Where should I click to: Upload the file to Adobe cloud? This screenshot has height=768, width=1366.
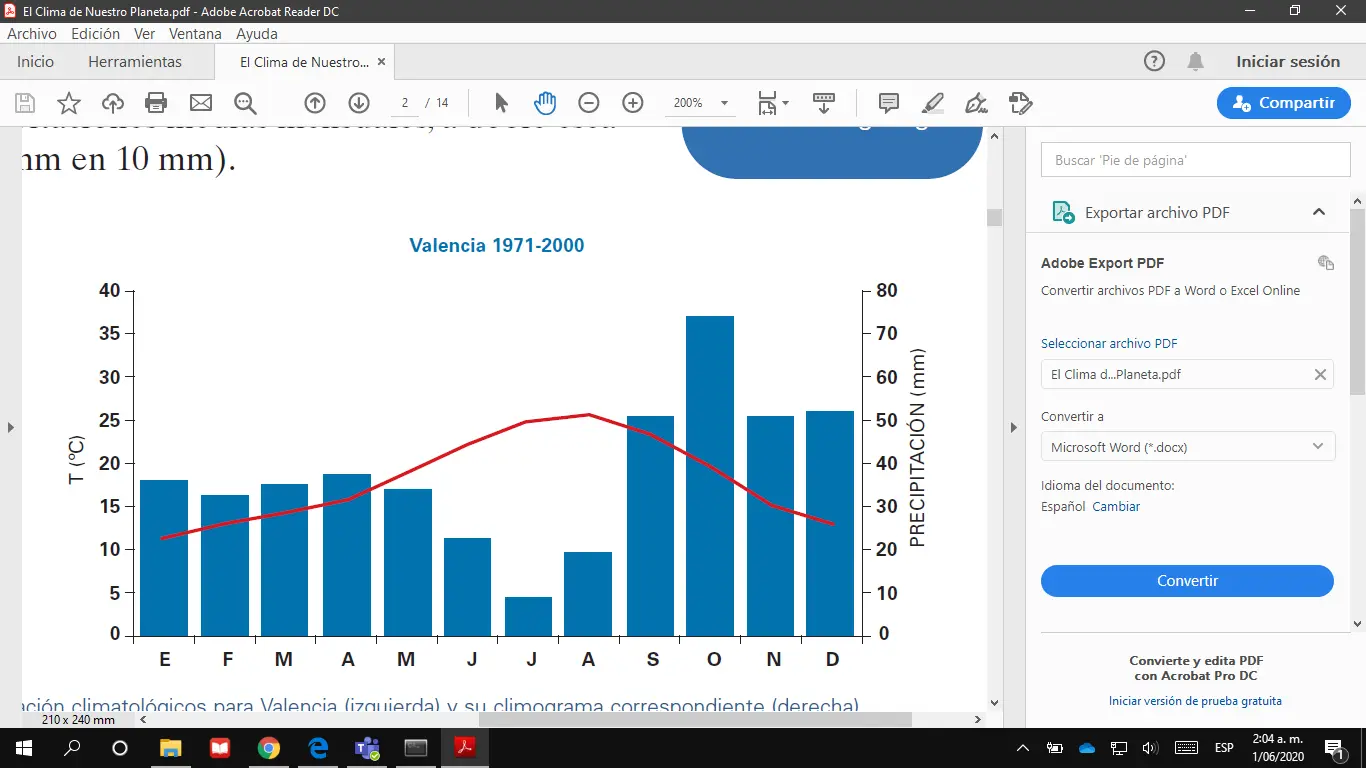[x=112, y=102]
